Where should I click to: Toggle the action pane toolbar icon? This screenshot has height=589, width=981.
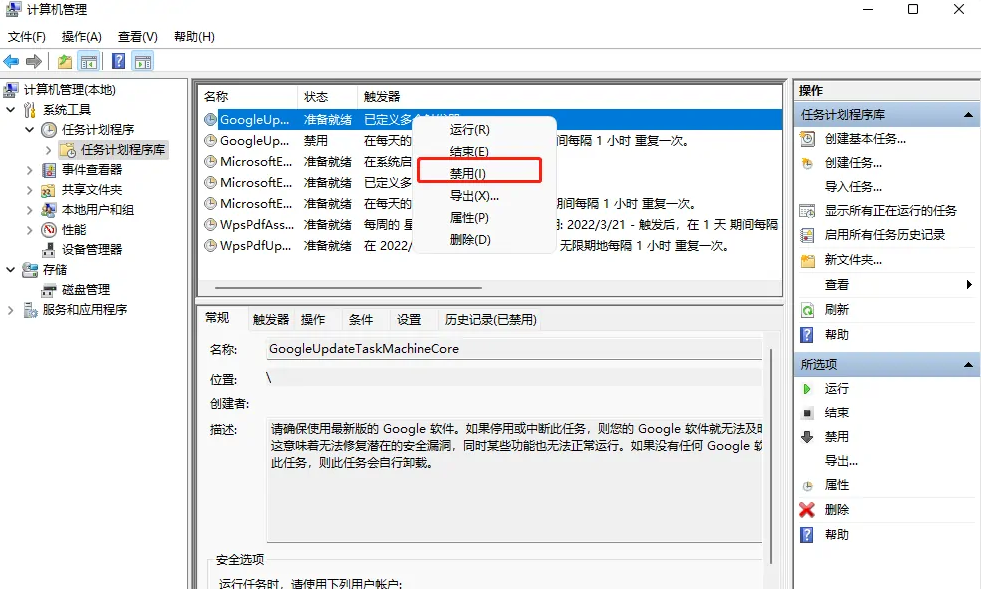pyautogui.click(x=142, y=61)
